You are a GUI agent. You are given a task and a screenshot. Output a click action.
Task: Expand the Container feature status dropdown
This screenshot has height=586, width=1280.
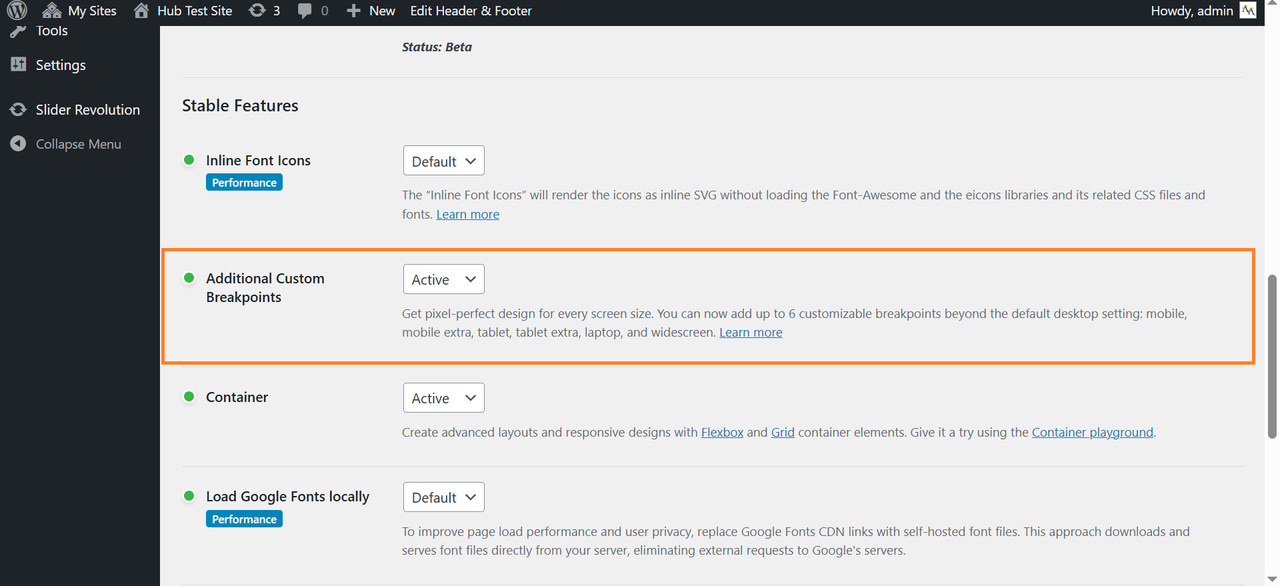tap(443, 398)
